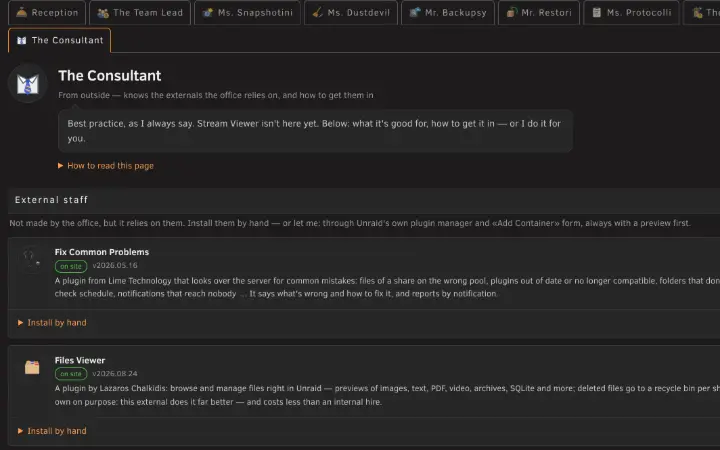Viewport: 720px width, 450px height.
Task: Open the Mr. Restori tab
Action: (539, 12)
